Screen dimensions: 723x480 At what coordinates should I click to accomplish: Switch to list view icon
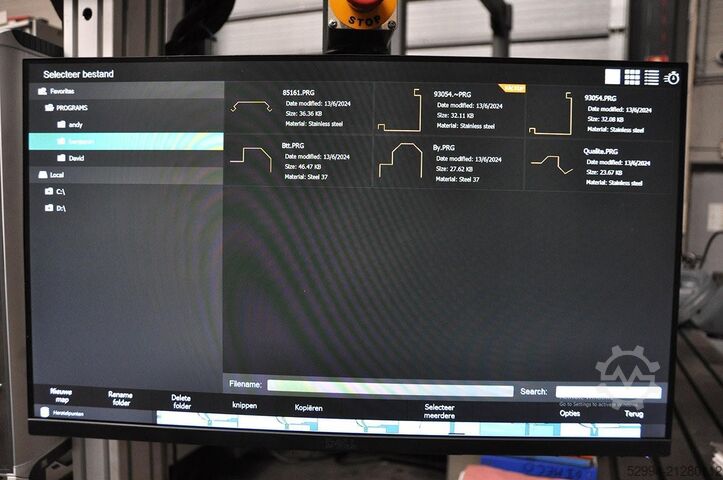coord(651,77)
